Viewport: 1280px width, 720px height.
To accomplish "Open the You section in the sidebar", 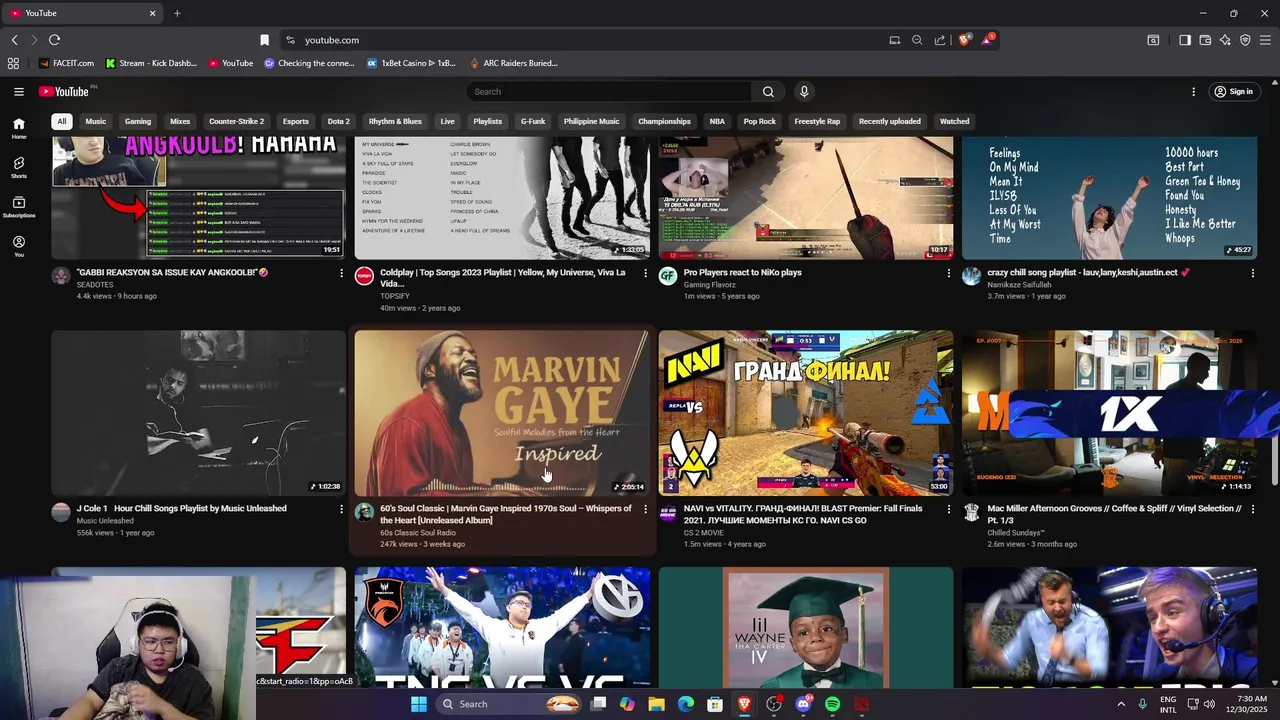I will point(19,246).
